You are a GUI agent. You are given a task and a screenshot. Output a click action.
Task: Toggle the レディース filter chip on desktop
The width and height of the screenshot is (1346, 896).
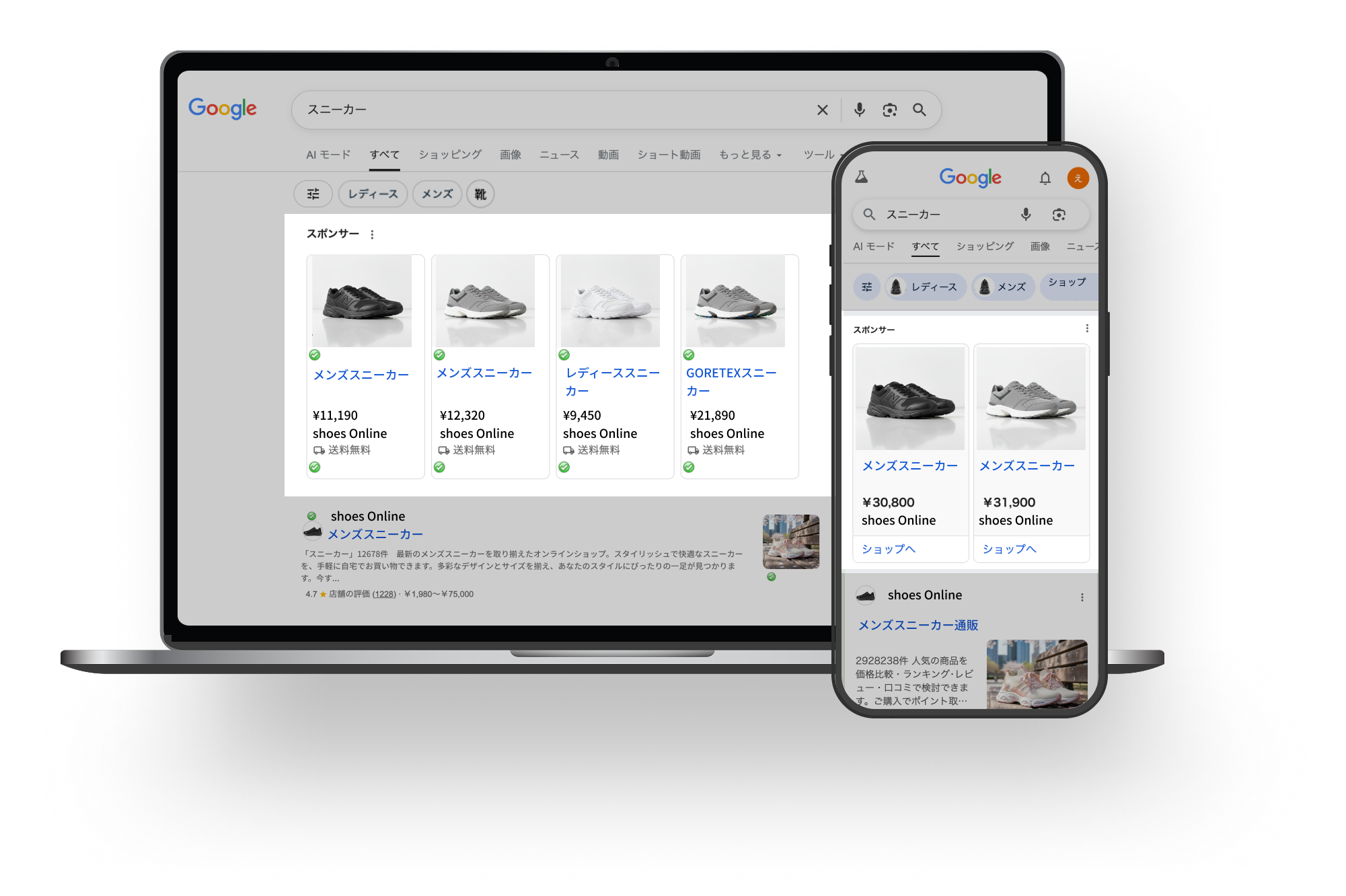point(373,194)
